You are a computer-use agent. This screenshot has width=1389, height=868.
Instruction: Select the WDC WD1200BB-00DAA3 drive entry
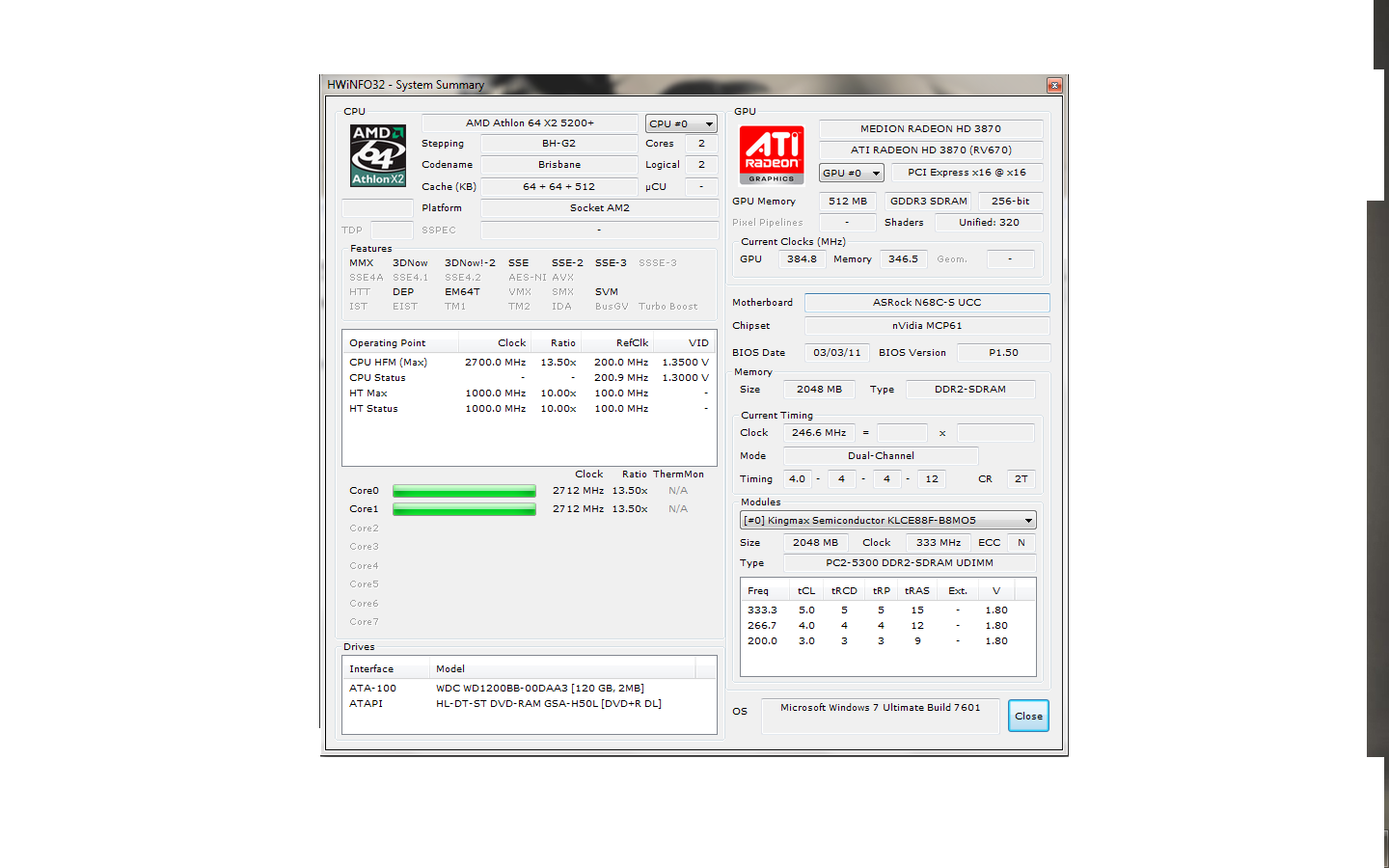(529, 689)
